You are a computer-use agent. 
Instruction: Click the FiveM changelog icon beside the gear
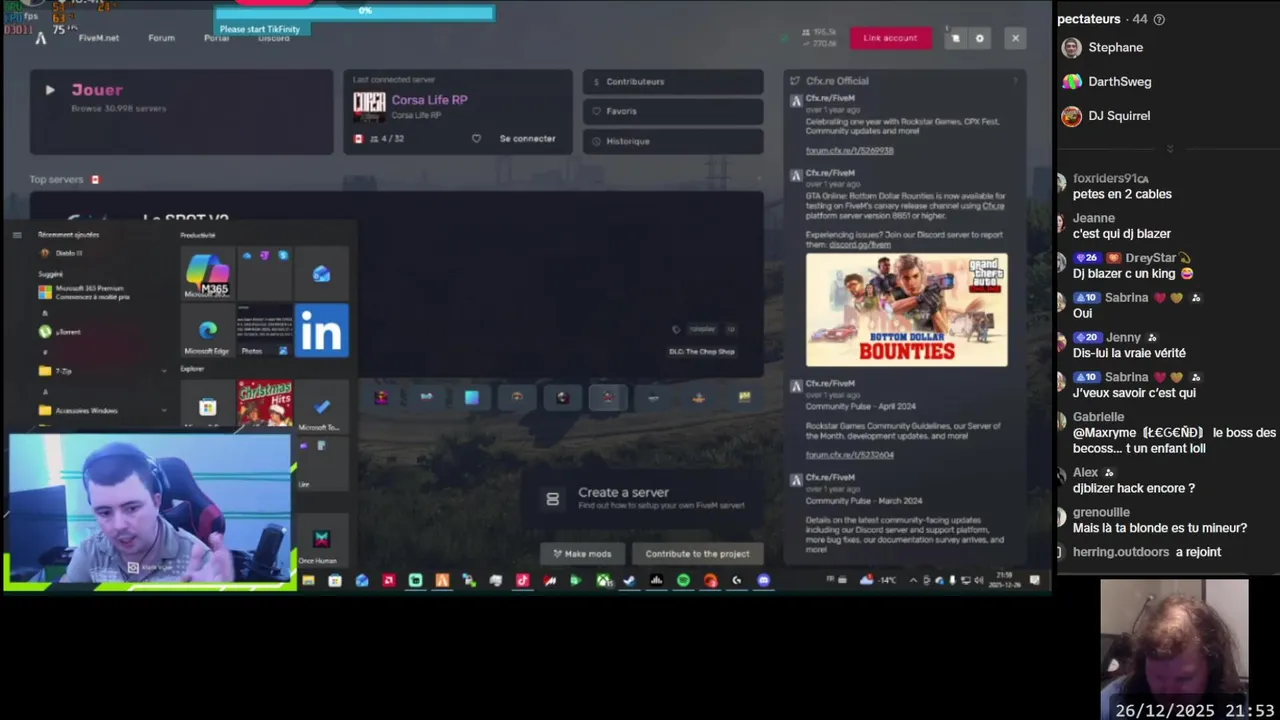click(955, 38)
